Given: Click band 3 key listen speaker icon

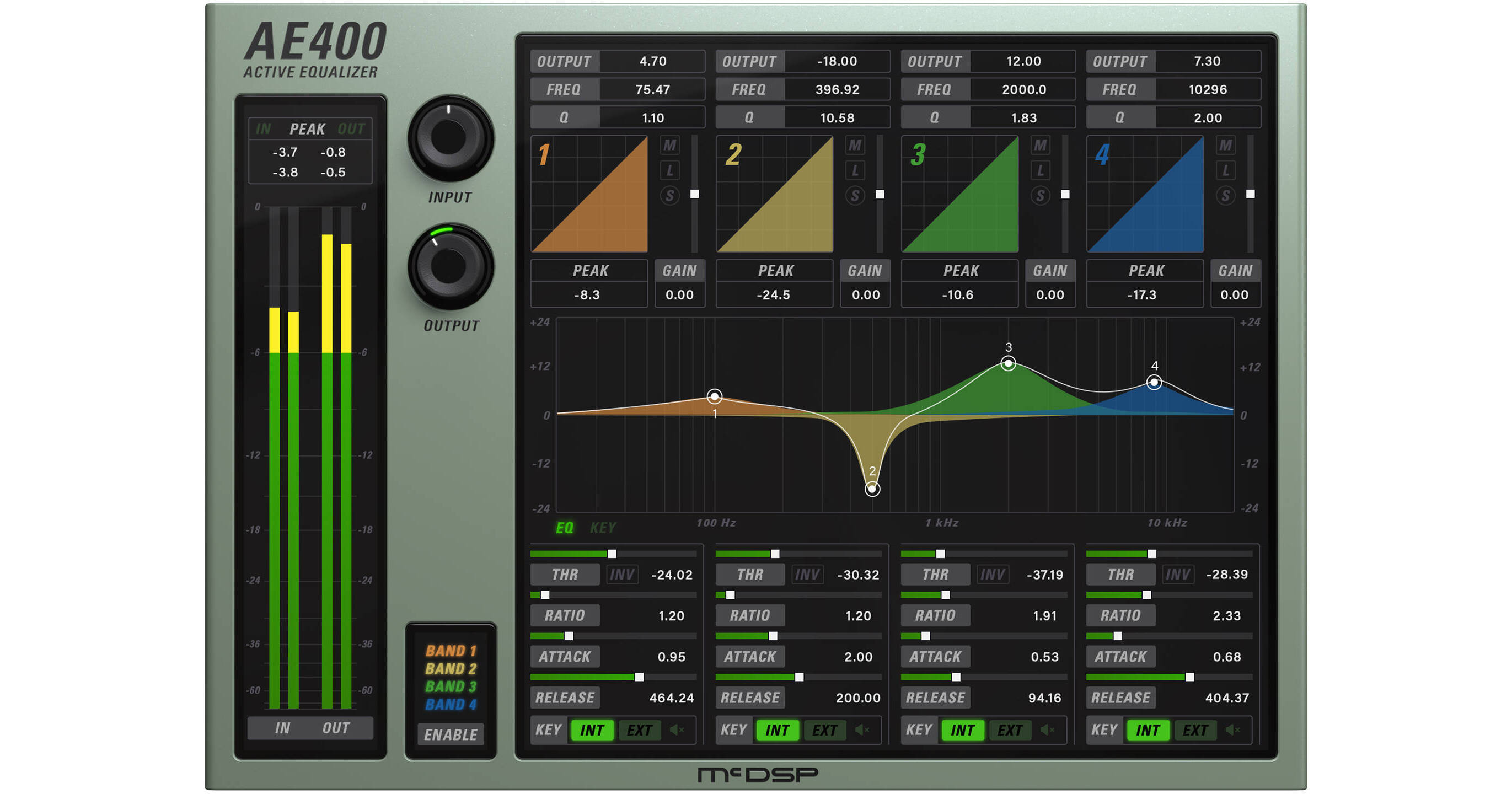Looking at the screenshot, I should click(x=1048, y=730).
